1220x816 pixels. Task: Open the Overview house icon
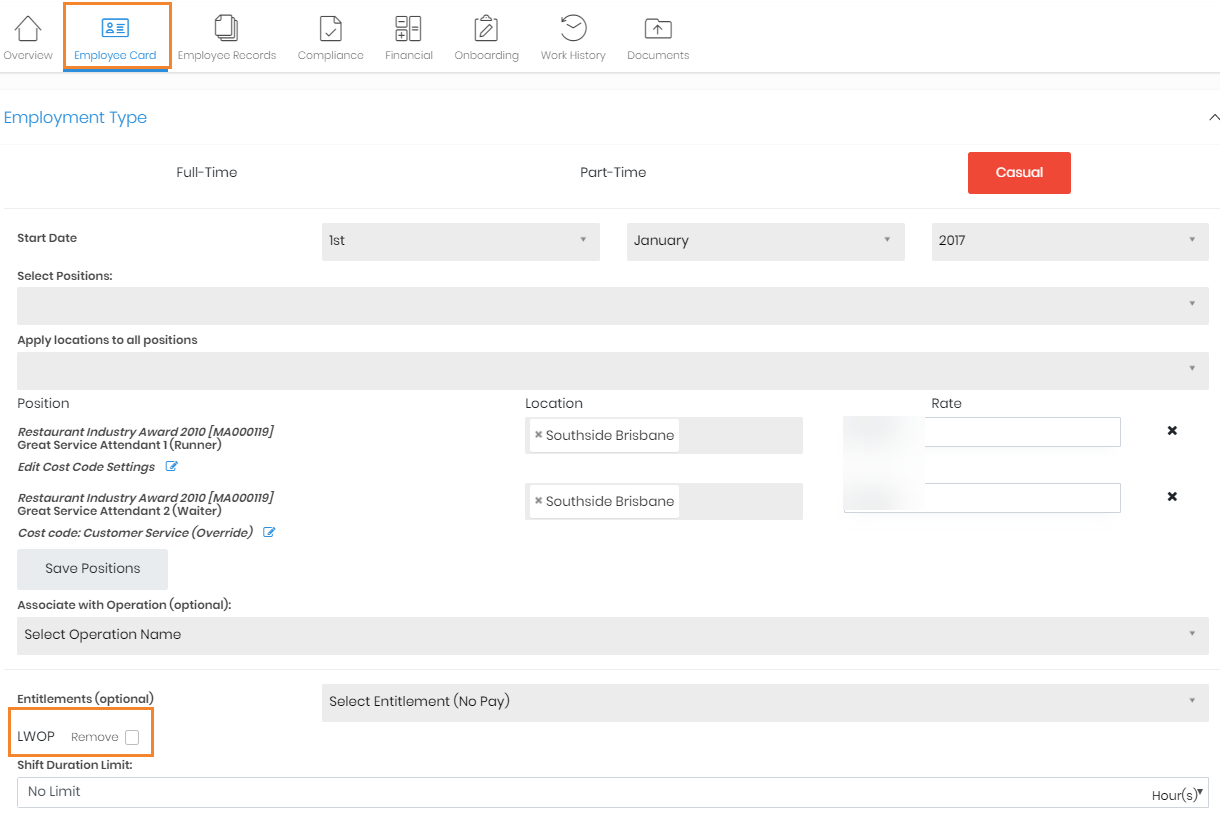click(x=28, y=30)
